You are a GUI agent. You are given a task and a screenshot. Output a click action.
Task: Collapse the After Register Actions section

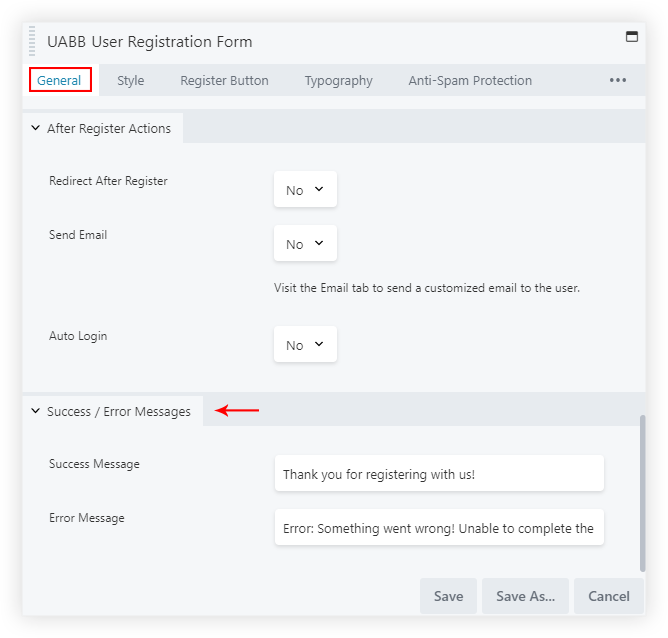[x=36, y=129]
